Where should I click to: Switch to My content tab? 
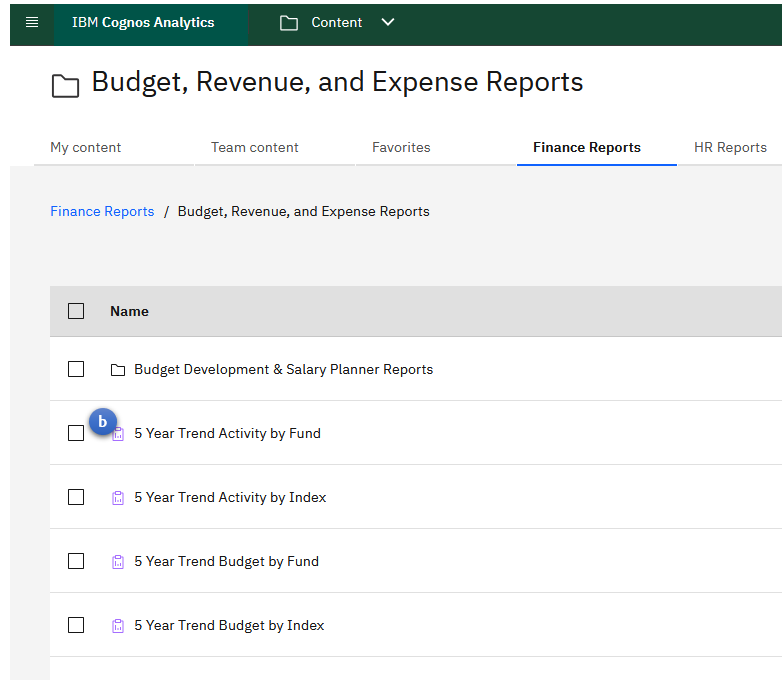(86, 148)
